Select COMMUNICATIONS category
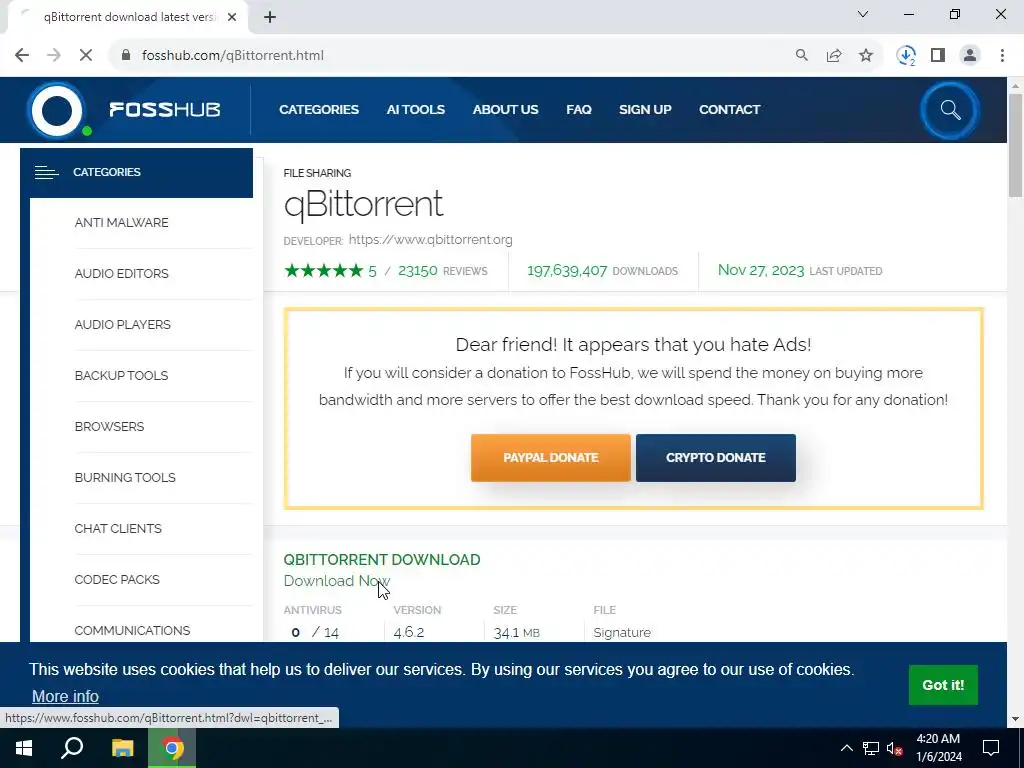This screenshot has height=768, width=1024. pos(132,630)
